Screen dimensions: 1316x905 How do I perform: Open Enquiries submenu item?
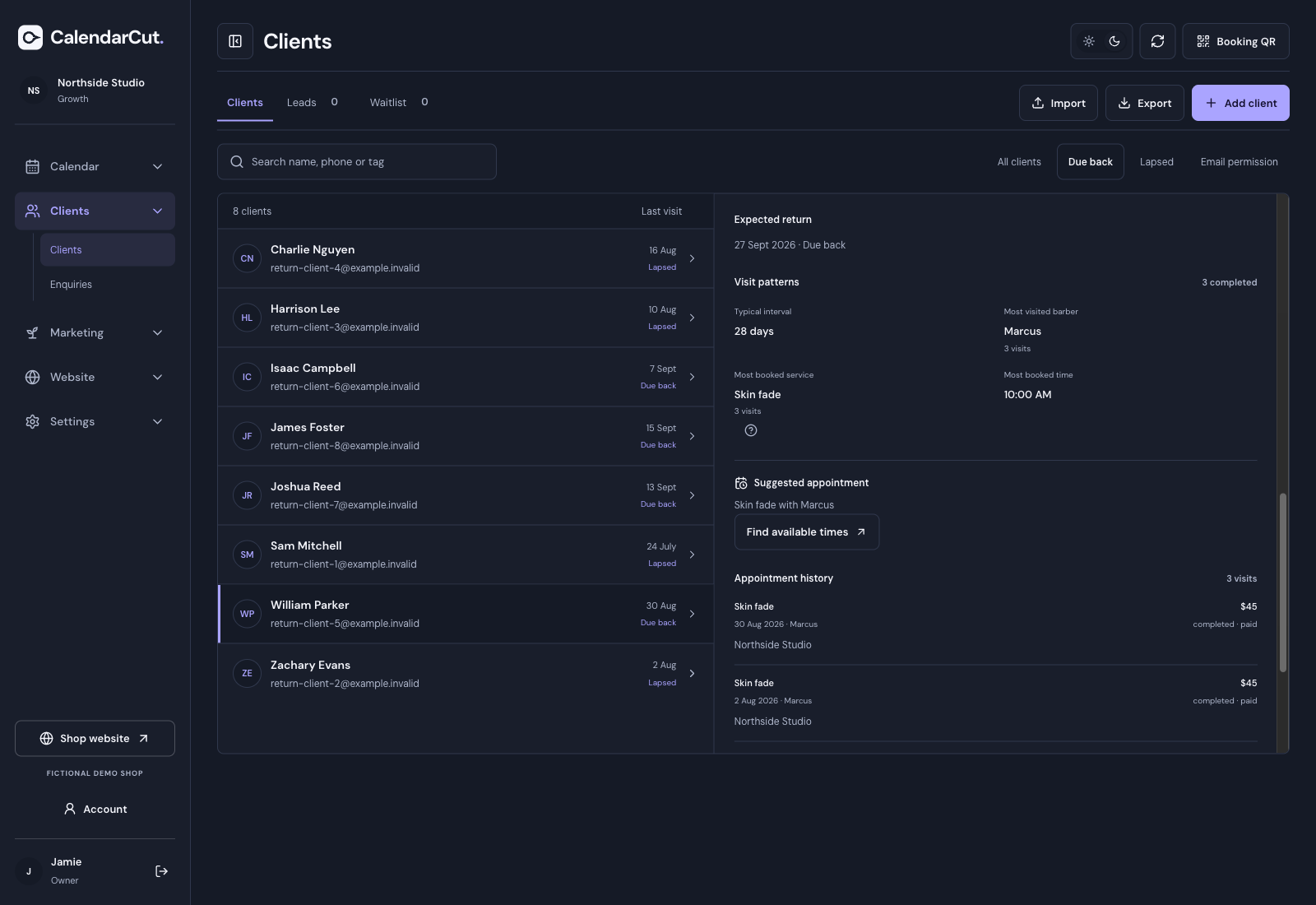click(x=108, y=285)
